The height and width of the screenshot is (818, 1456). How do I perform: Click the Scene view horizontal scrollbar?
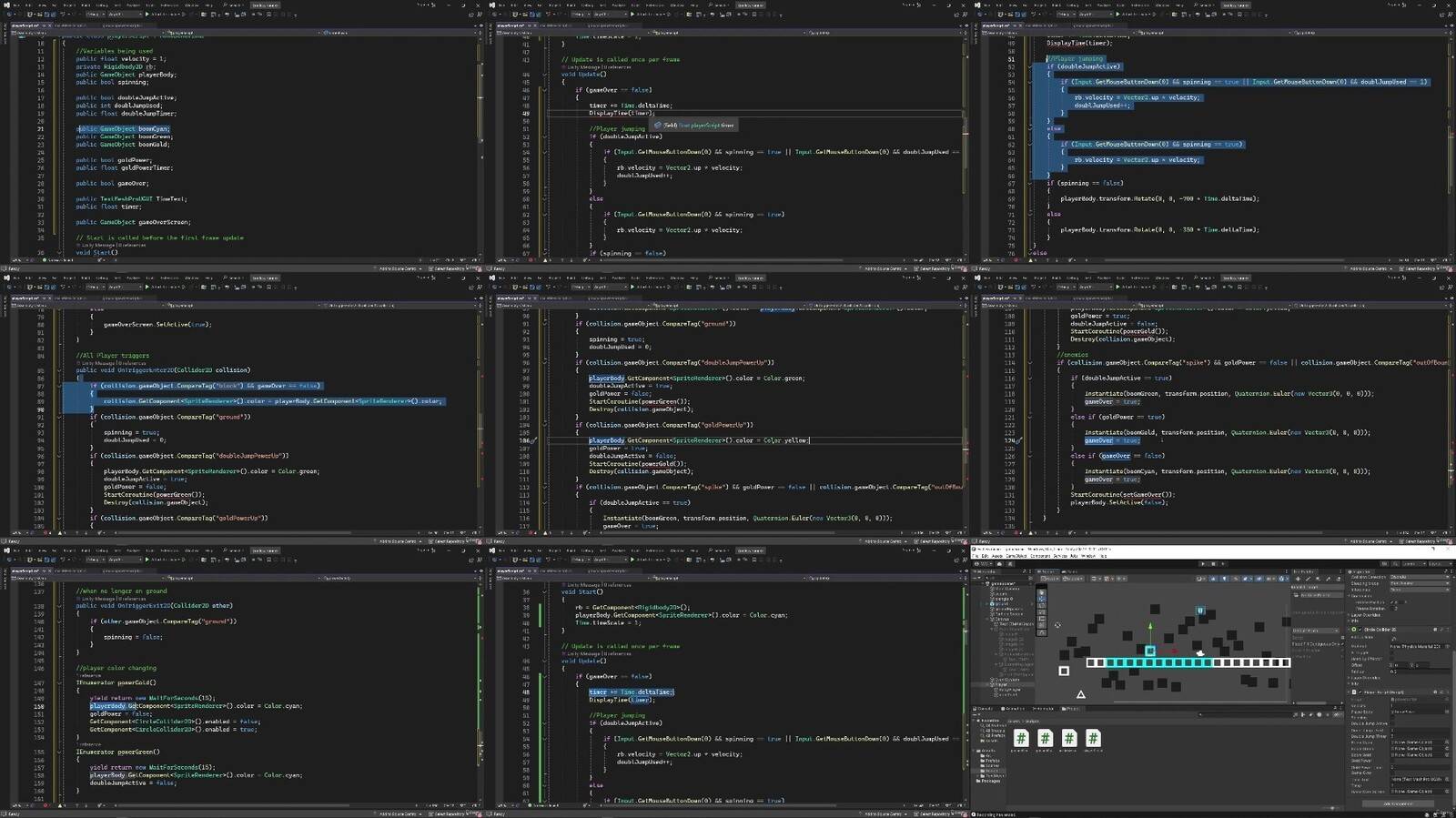point(1201,702)
